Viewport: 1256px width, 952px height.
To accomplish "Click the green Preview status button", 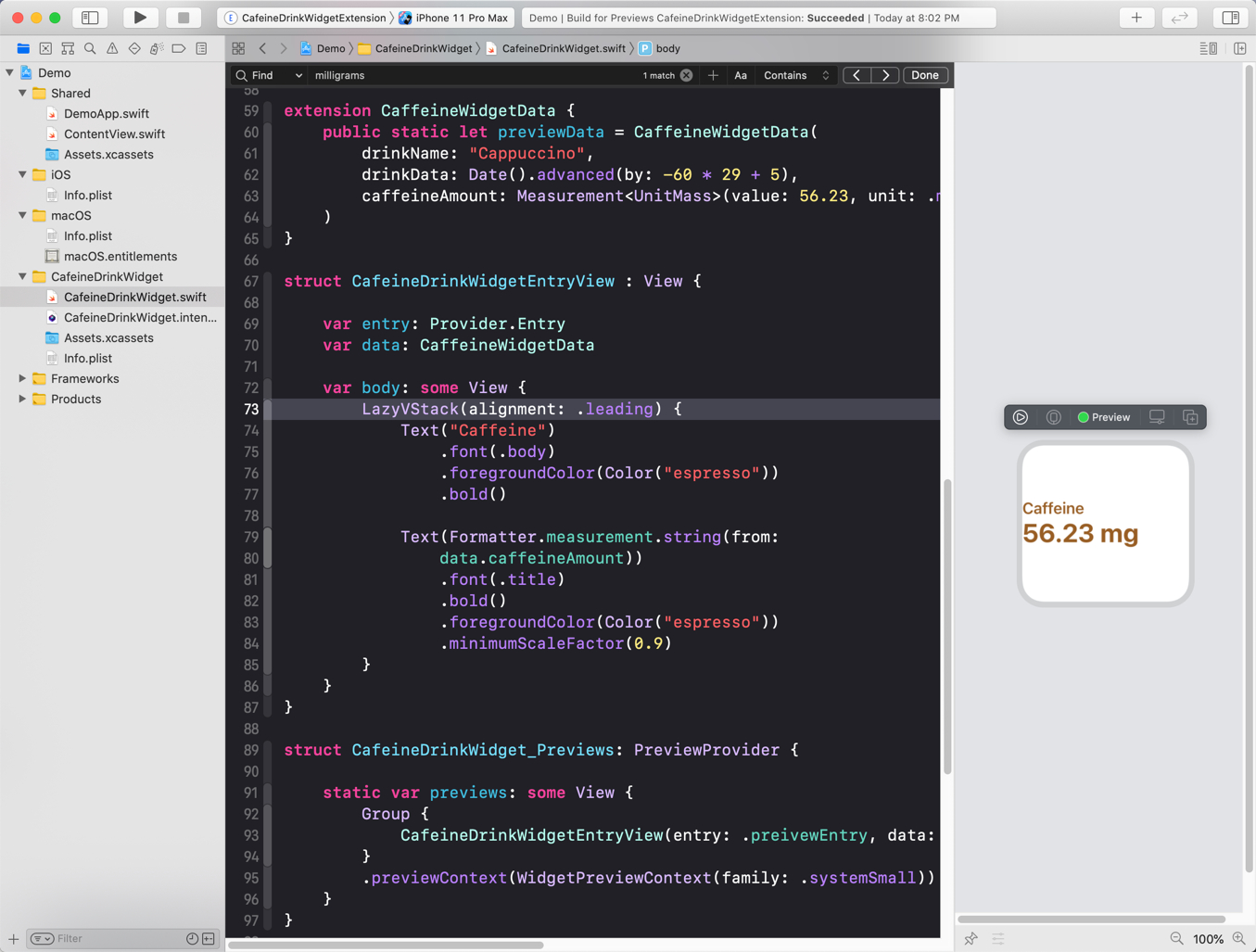I will pos(1104,417).
